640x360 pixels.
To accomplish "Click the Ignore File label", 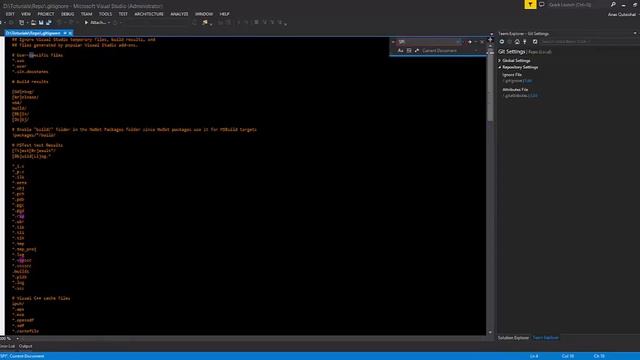I will pyautogui.click(x=512, y=75).
